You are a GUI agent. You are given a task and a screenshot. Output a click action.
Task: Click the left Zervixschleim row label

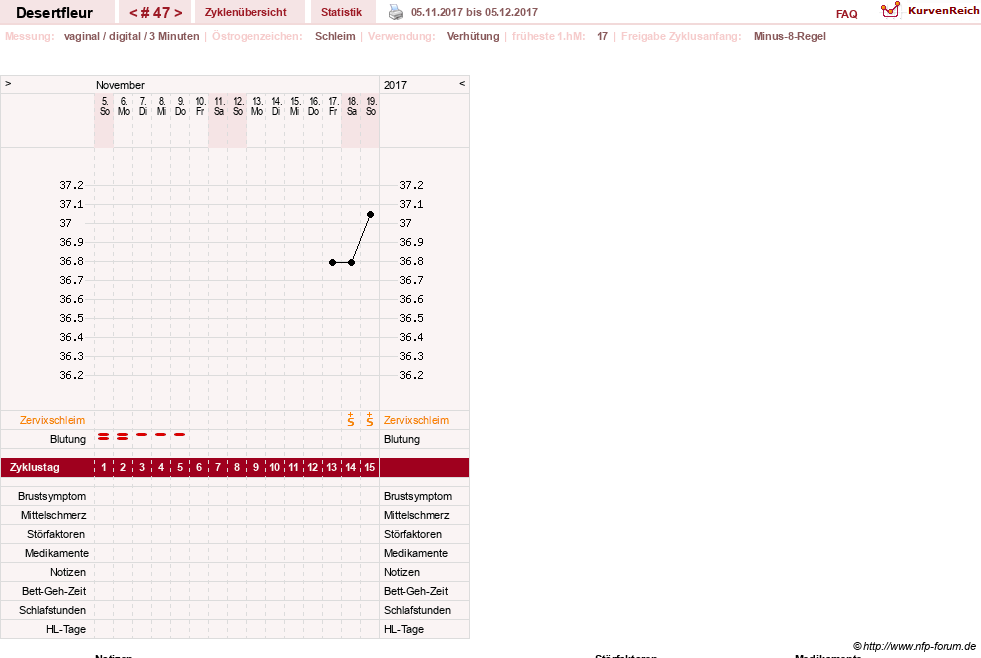52,420
